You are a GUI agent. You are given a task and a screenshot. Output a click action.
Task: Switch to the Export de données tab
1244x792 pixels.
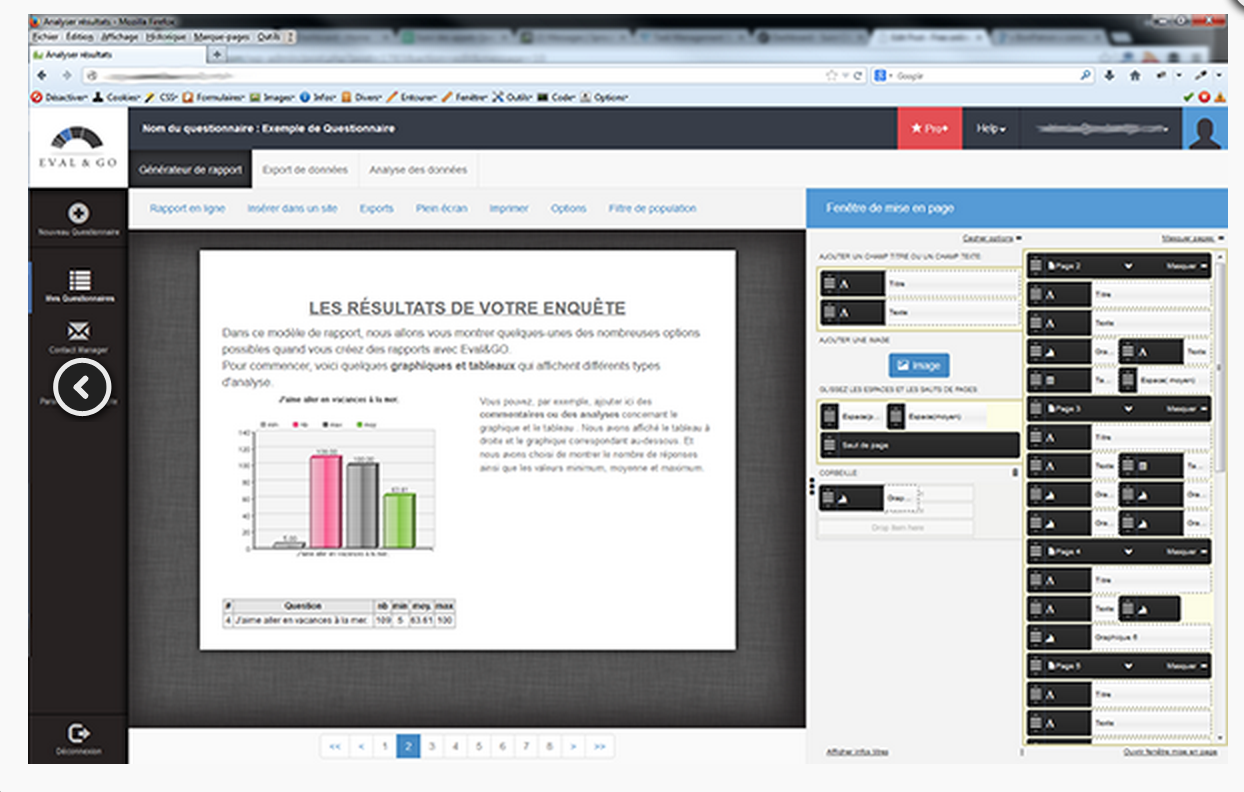(305, 170)
